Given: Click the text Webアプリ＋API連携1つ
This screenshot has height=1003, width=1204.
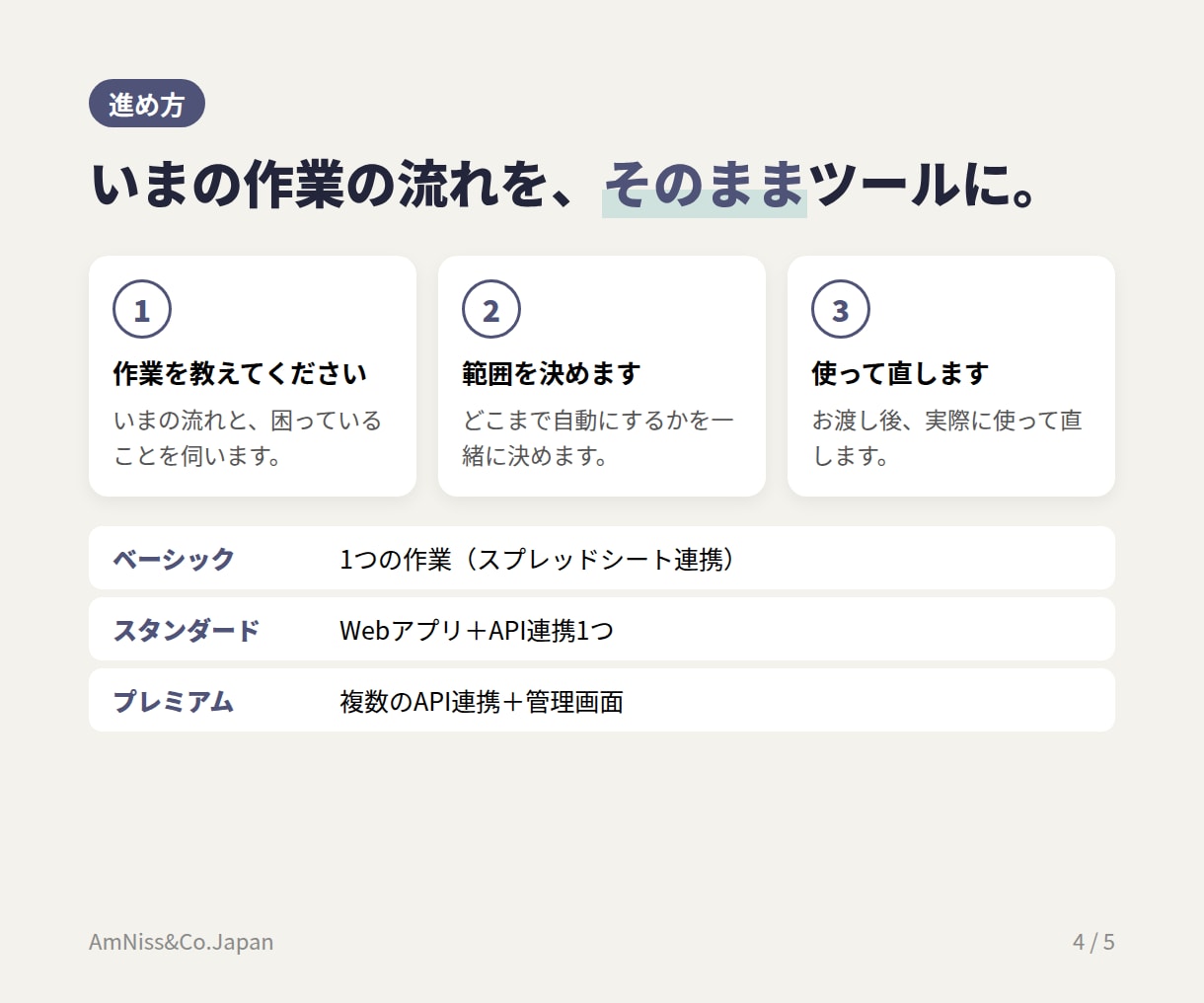Looking at the screenshot, I should (477, 630).
